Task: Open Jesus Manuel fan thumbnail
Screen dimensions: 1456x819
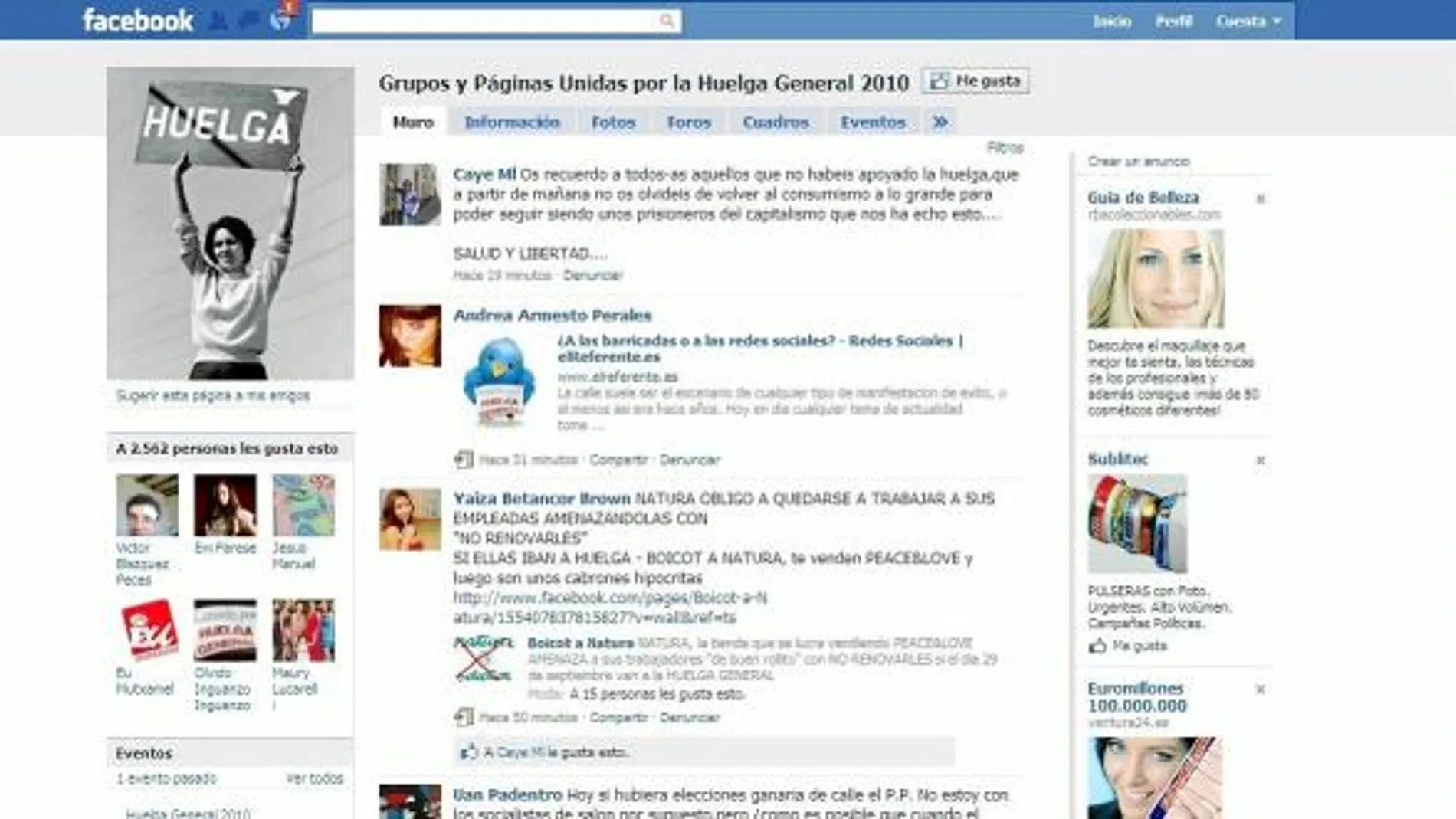Action: coord(303,505)
